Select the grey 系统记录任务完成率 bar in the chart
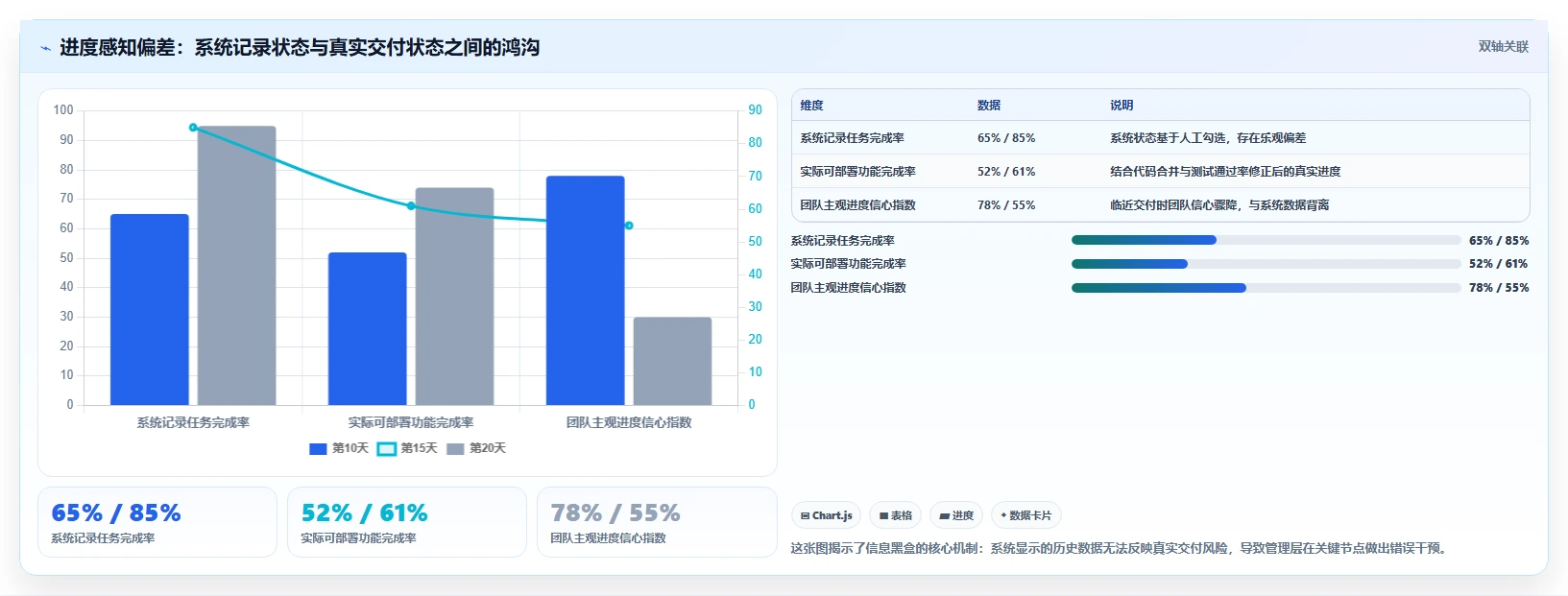1568x596 pixels. tap(237, 265)
